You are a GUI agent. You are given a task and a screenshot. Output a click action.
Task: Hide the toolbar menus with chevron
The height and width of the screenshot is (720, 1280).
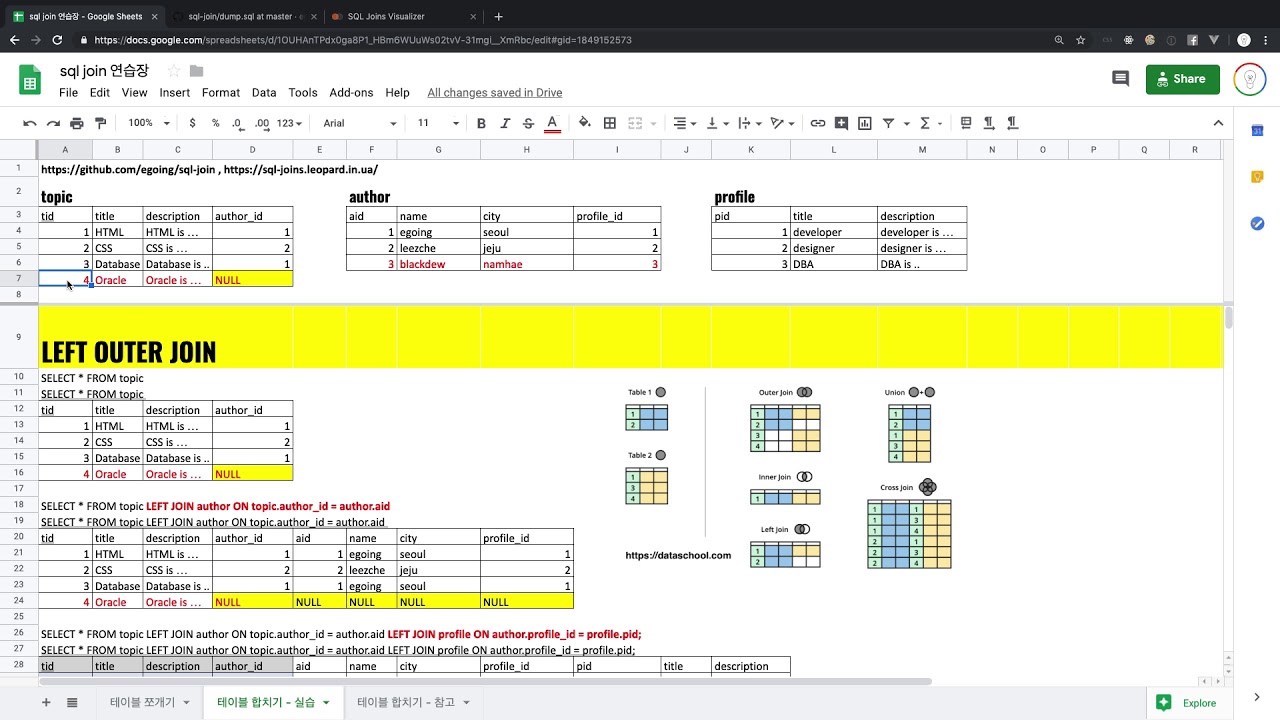[x=1218, y=123]
